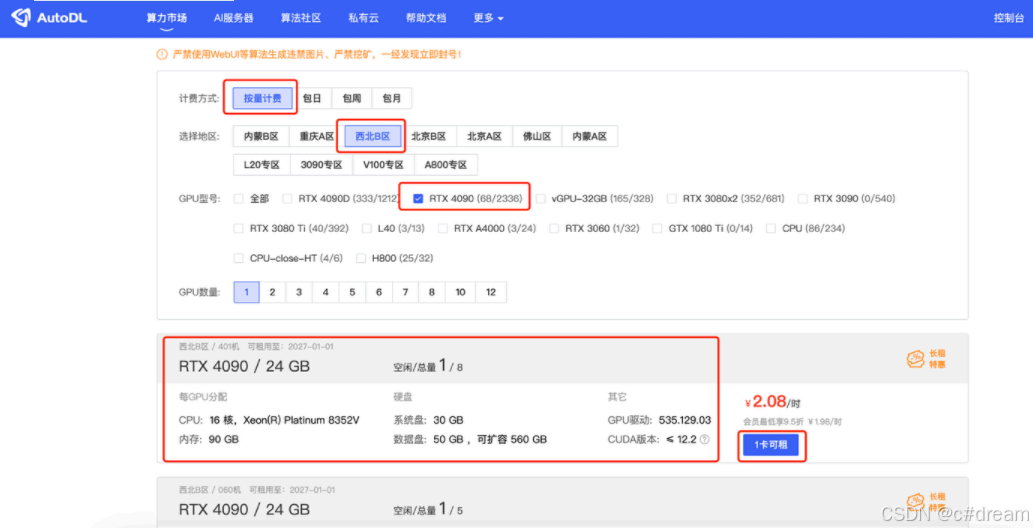This screenshot has width=1033, height=532.
Task: Check the RTX 3090 (0/540) checkbox
Action: pyautogui.click(x=802, y=198)
